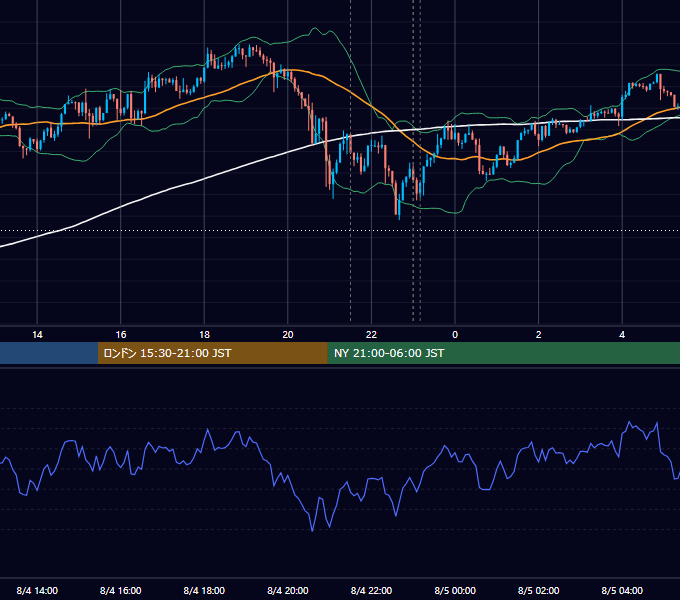Click hour label 22 on price chart axis

371,334
